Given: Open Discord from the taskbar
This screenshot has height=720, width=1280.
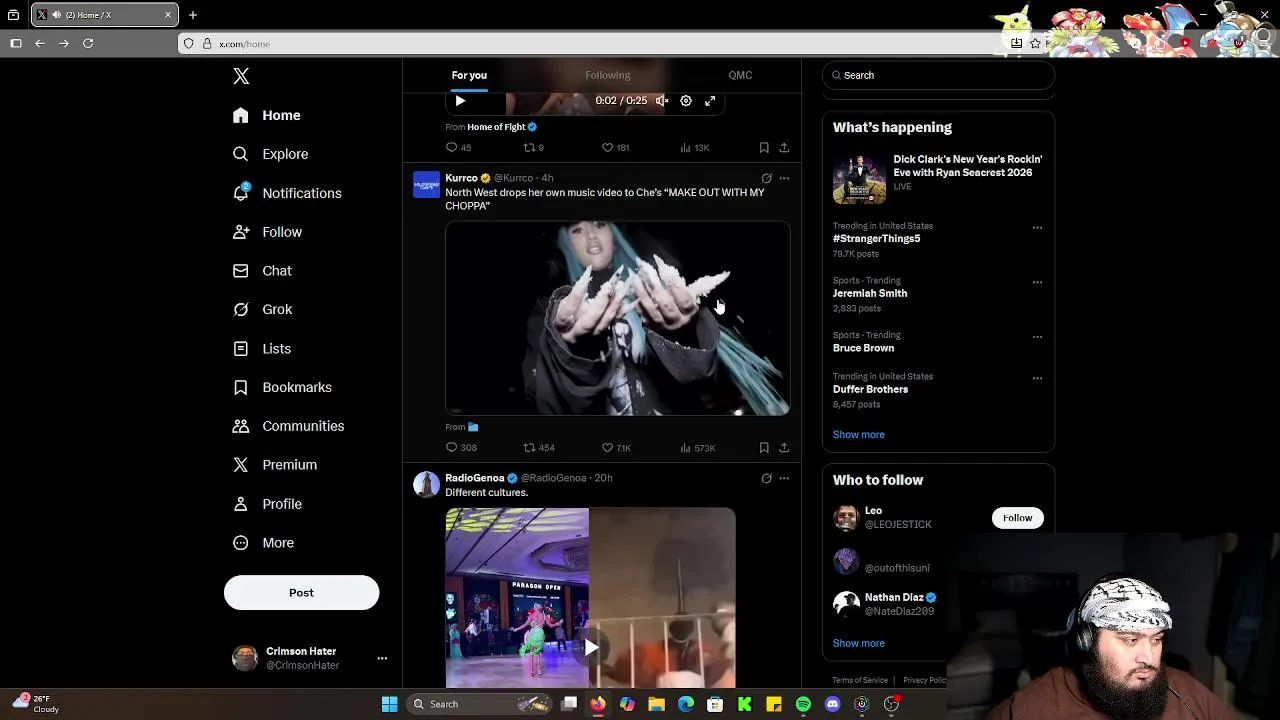Looking at the screenshot, I should point(832,704).
